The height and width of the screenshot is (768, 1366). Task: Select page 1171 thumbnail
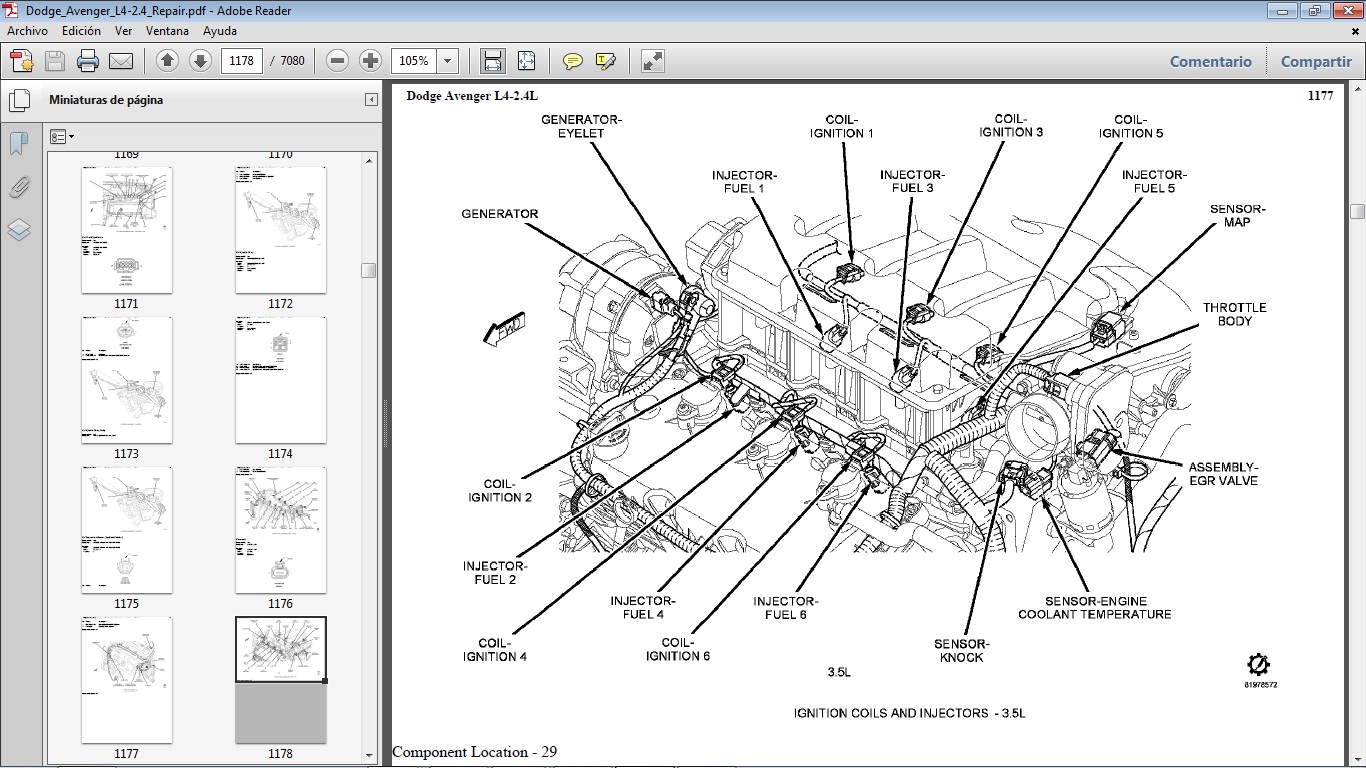point(126,230)
